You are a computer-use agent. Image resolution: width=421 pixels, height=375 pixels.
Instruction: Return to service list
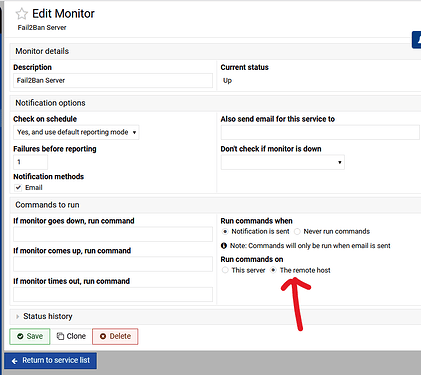[x=50, y=361]
